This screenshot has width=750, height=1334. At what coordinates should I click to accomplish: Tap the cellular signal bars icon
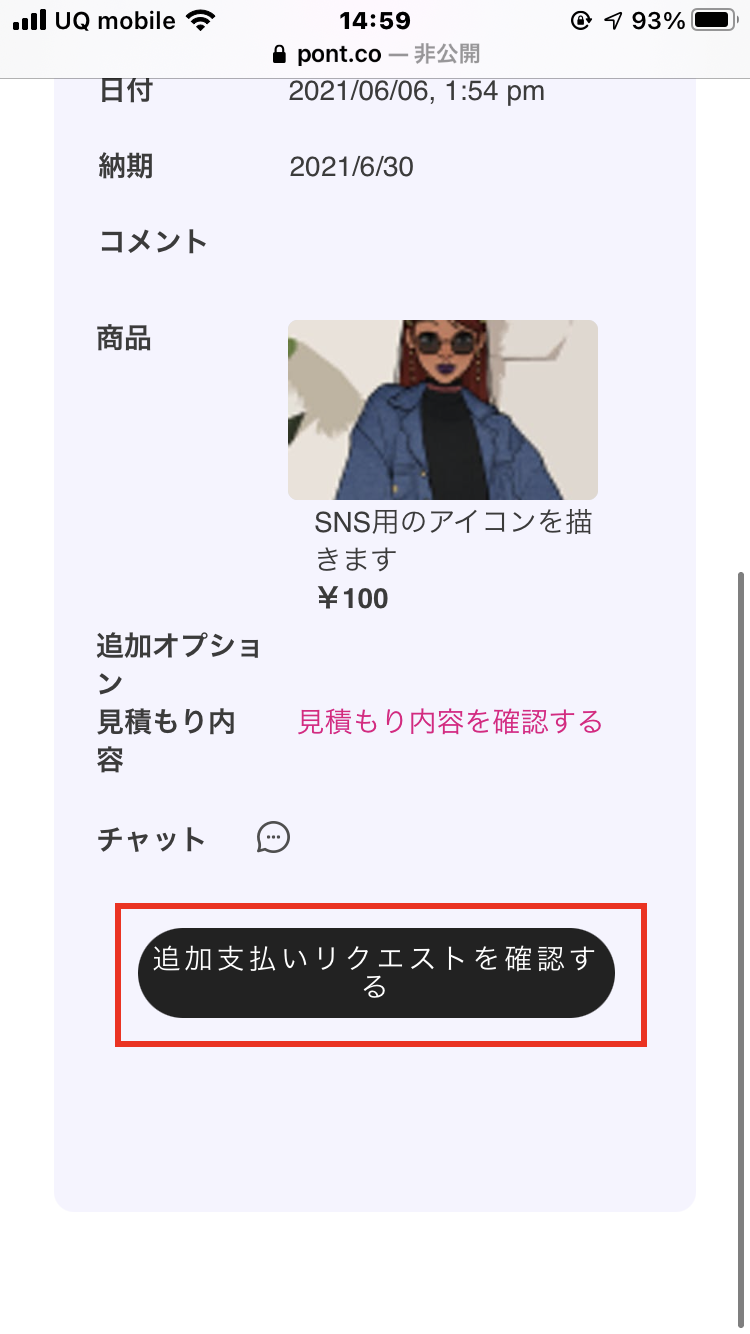pyautogui.click(x=29, y=21)
